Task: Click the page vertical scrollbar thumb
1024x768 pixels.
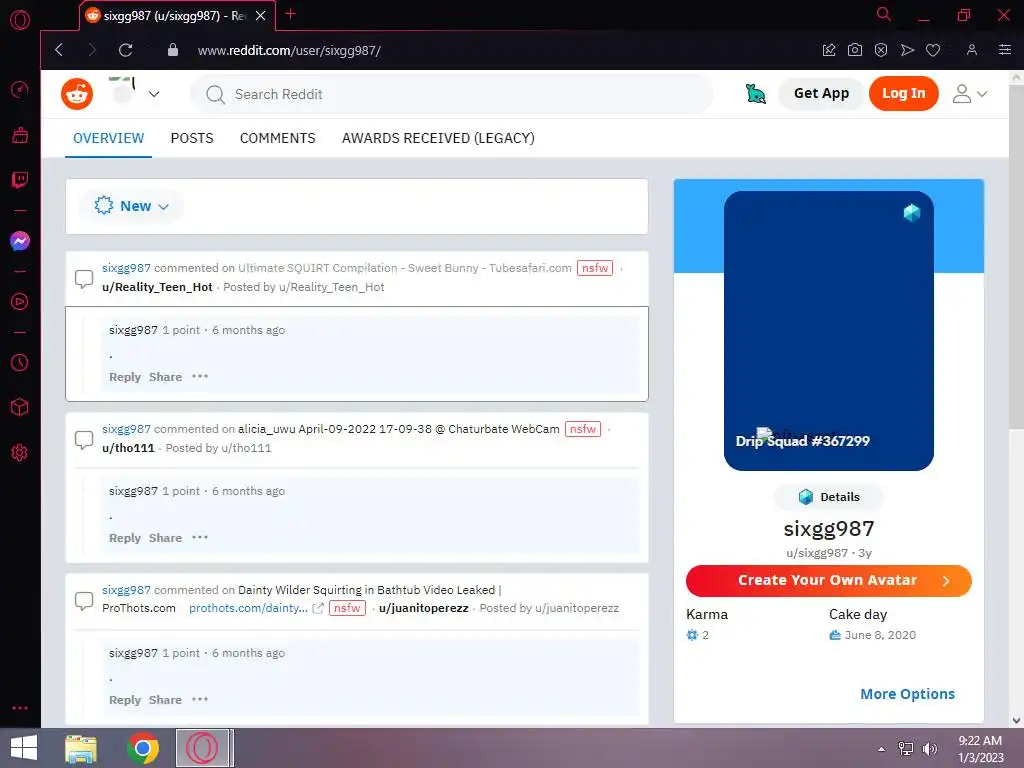Action: (x=1016, y=258)
